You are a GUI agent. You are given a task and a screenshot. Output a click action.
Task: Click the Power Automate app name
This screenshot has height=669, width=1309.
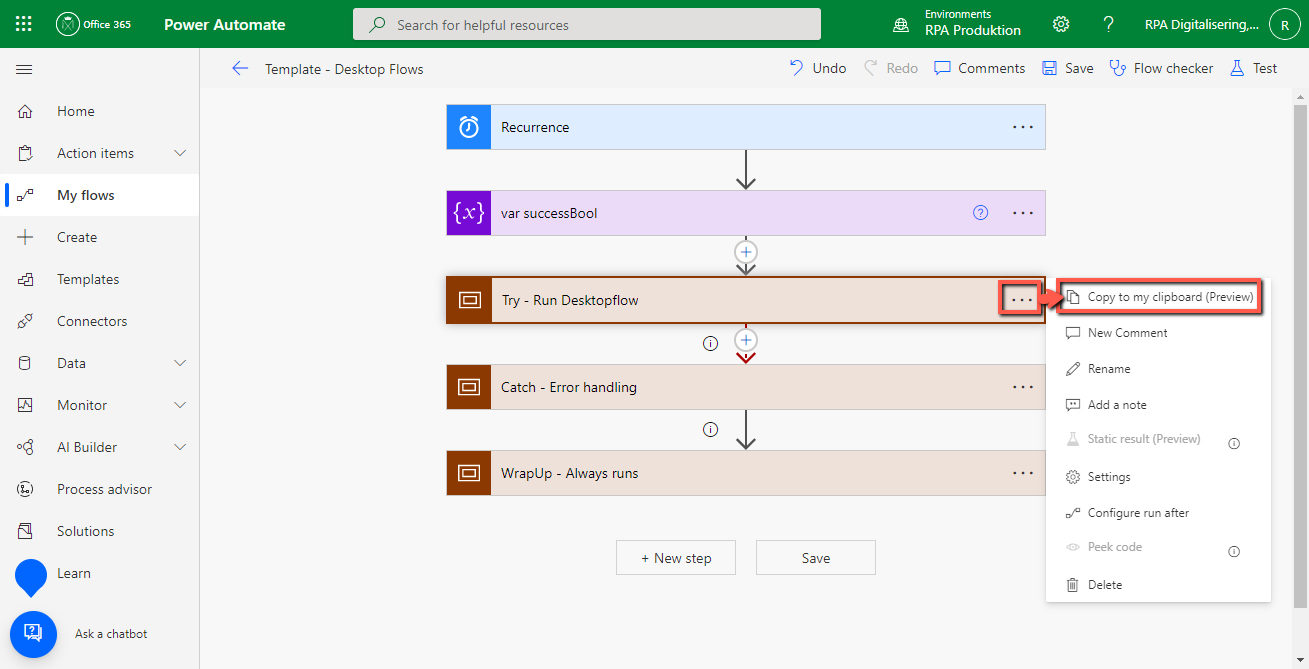coord(225,24)
